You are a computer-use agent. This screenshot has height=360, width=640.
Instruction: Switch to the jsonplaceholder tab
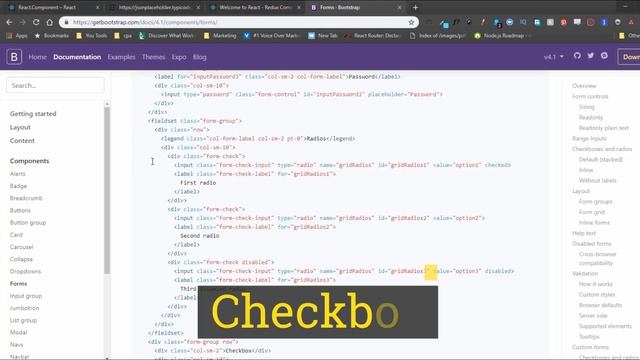(155, 7)
